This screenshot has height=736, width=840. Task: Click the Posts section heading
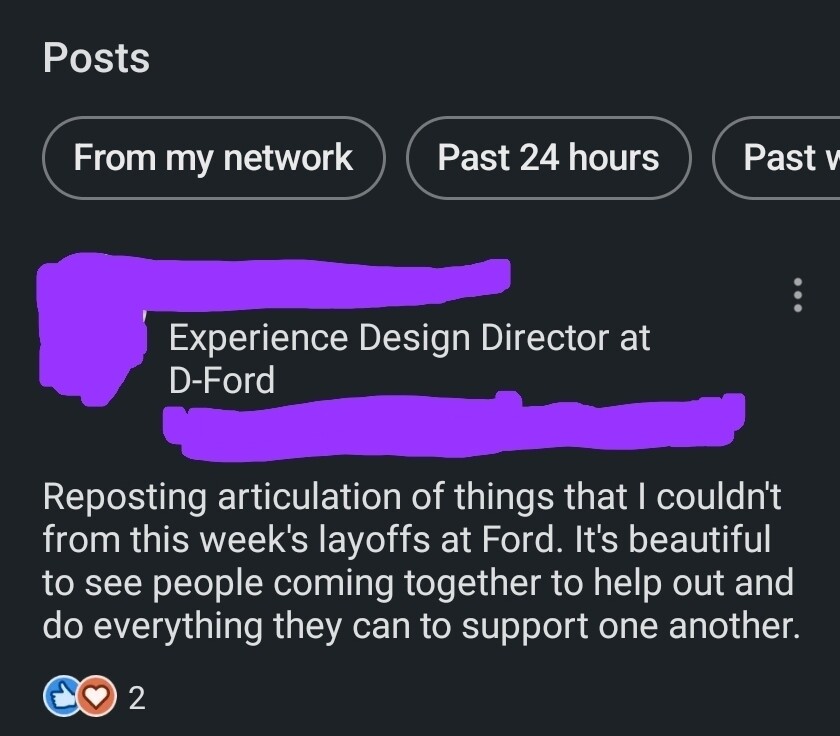tap(96, 58)
